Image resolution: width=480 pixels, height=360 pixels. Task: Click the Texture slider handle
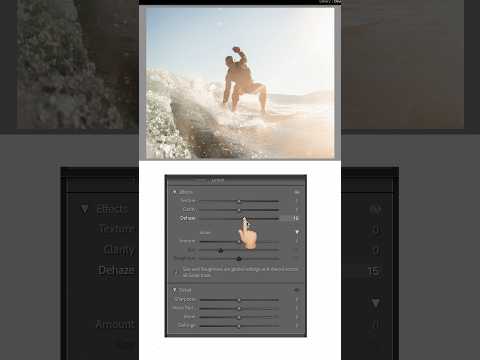tap(239, 201)
